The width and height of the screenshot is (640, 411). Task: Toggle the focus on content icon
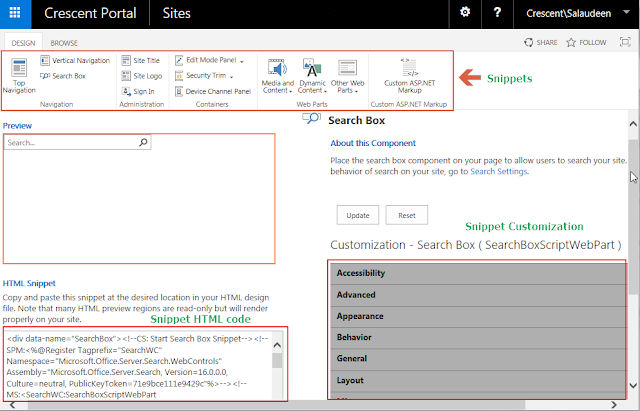tap(625, 42)
